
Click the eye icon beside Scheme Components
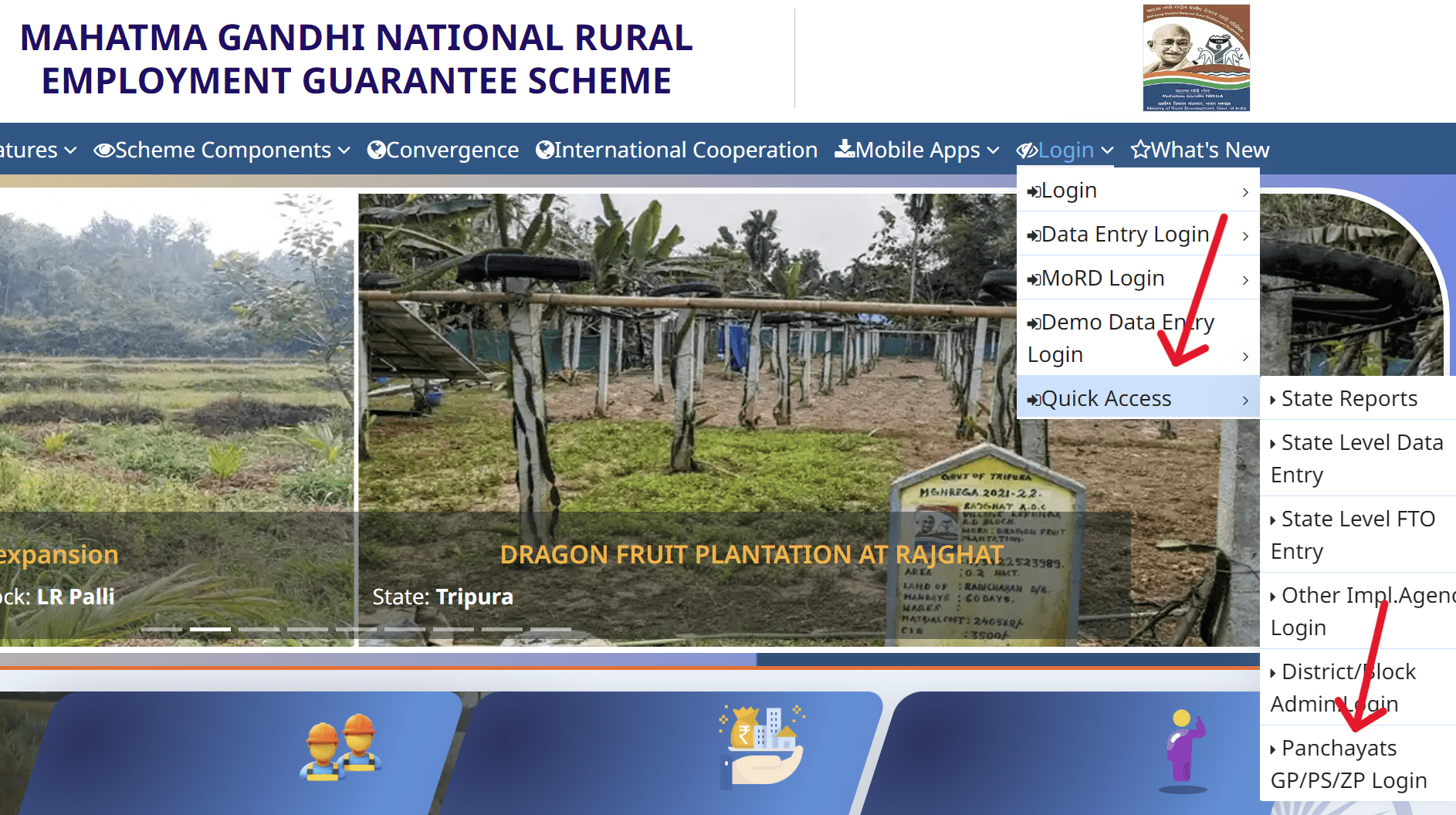103,150
